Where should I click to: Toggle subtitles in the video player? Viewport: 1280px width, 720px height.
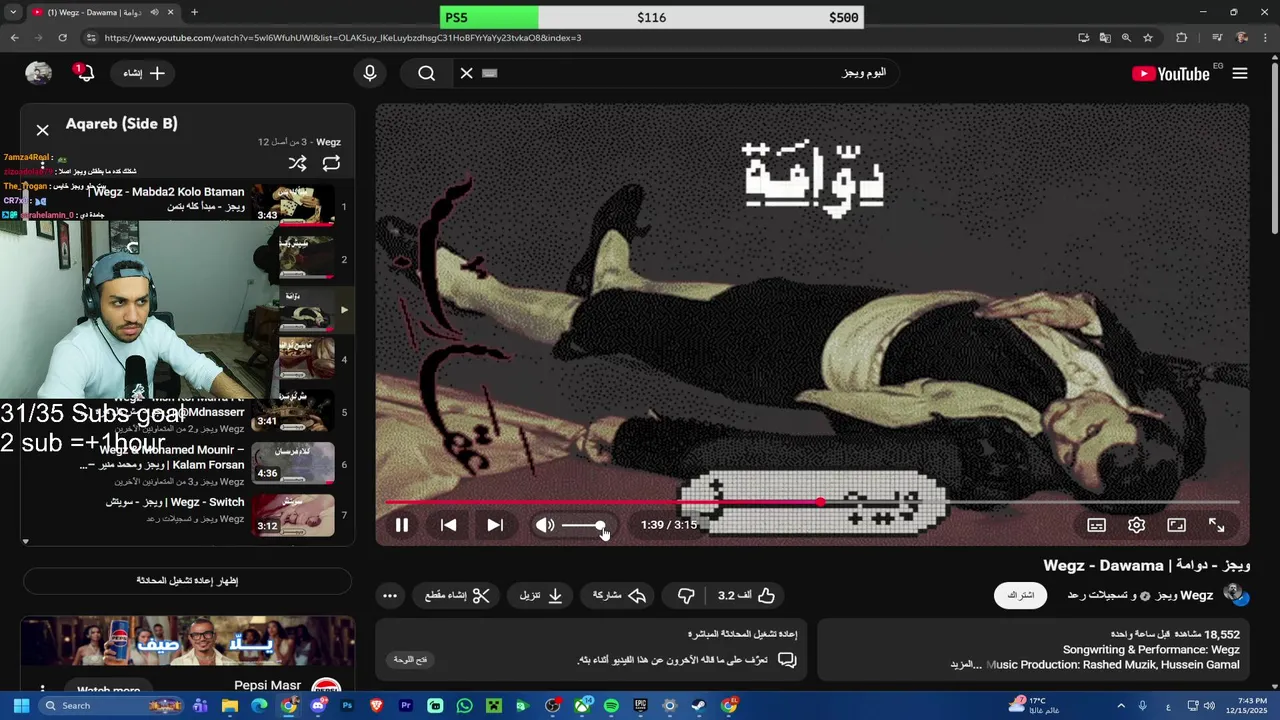1096,525
